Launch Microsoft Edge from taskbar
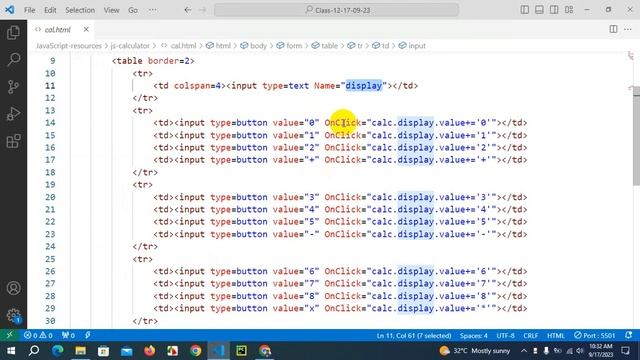This screenshot has width=640, height=360. (x=57, y=351)
